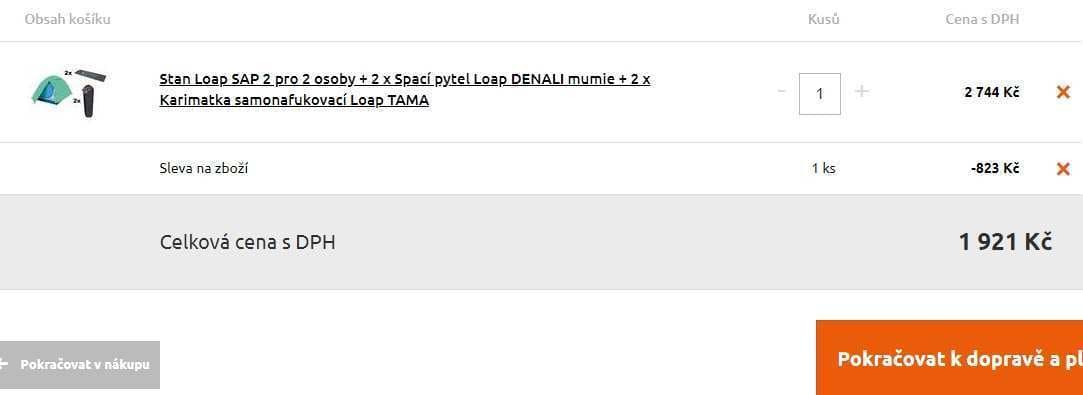Click the gray mat image in thumbnail
Screen dimensions: 1083x395
[92, 75]
